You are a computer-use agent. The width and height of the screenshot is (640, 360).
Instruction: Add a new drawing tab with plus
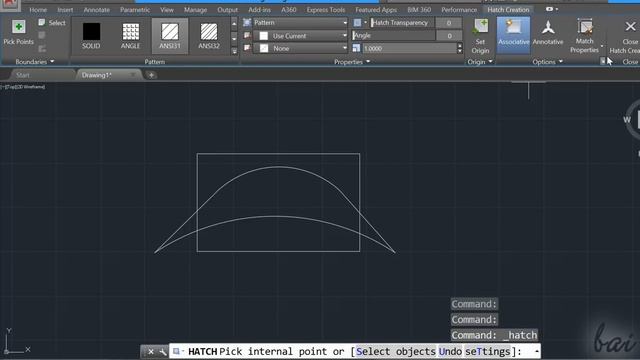click(151, 75)
